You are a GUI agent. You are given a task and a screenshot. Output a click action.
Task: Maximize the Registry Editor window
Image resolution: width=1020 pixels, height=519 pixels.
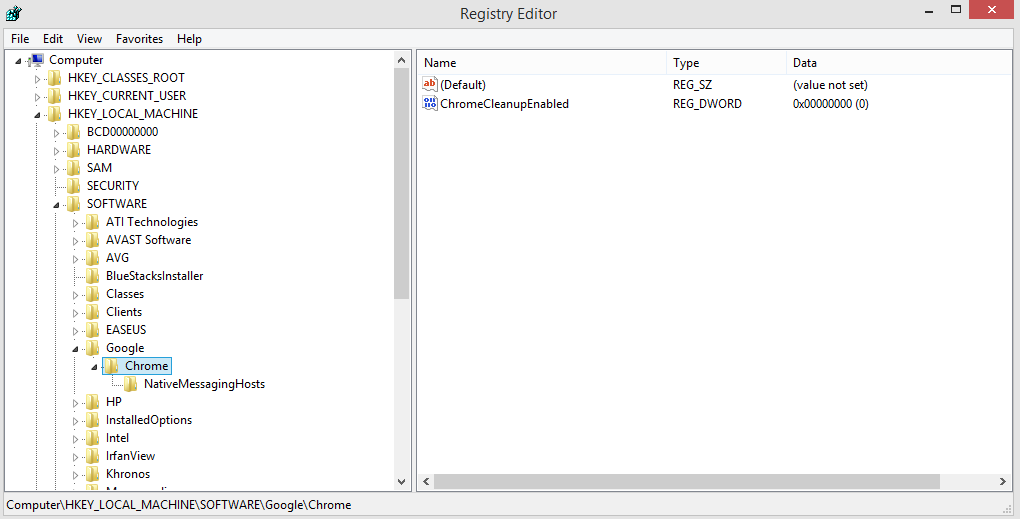956,9
